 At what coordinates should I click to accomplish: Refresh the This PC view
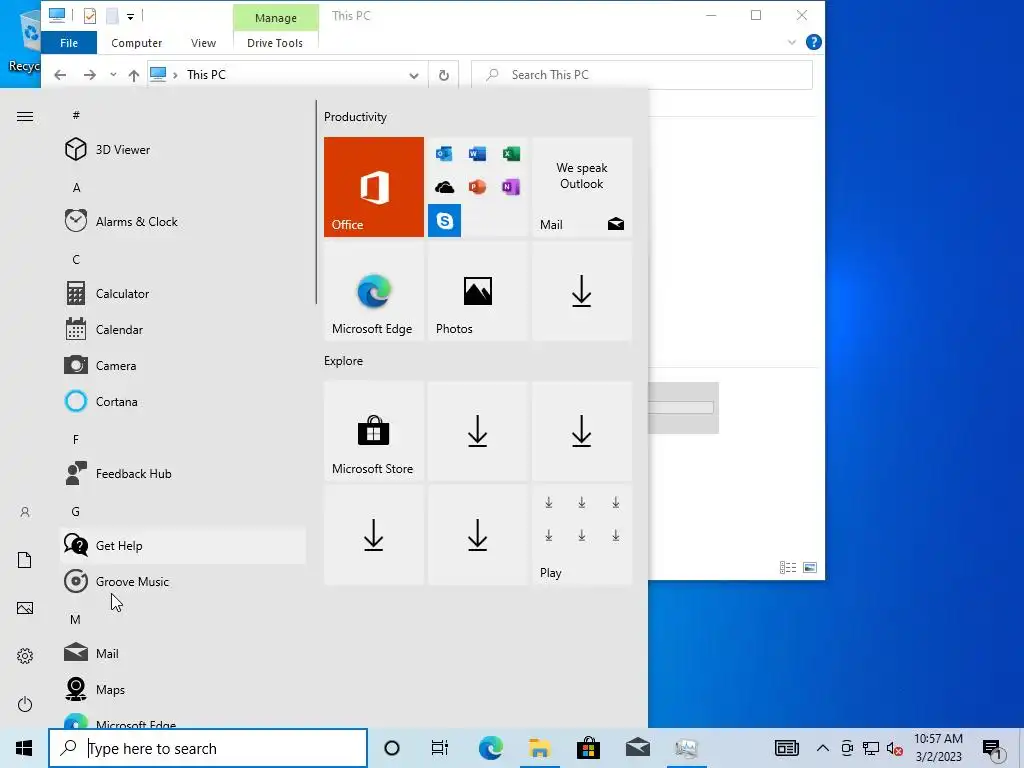coord(443,75)
